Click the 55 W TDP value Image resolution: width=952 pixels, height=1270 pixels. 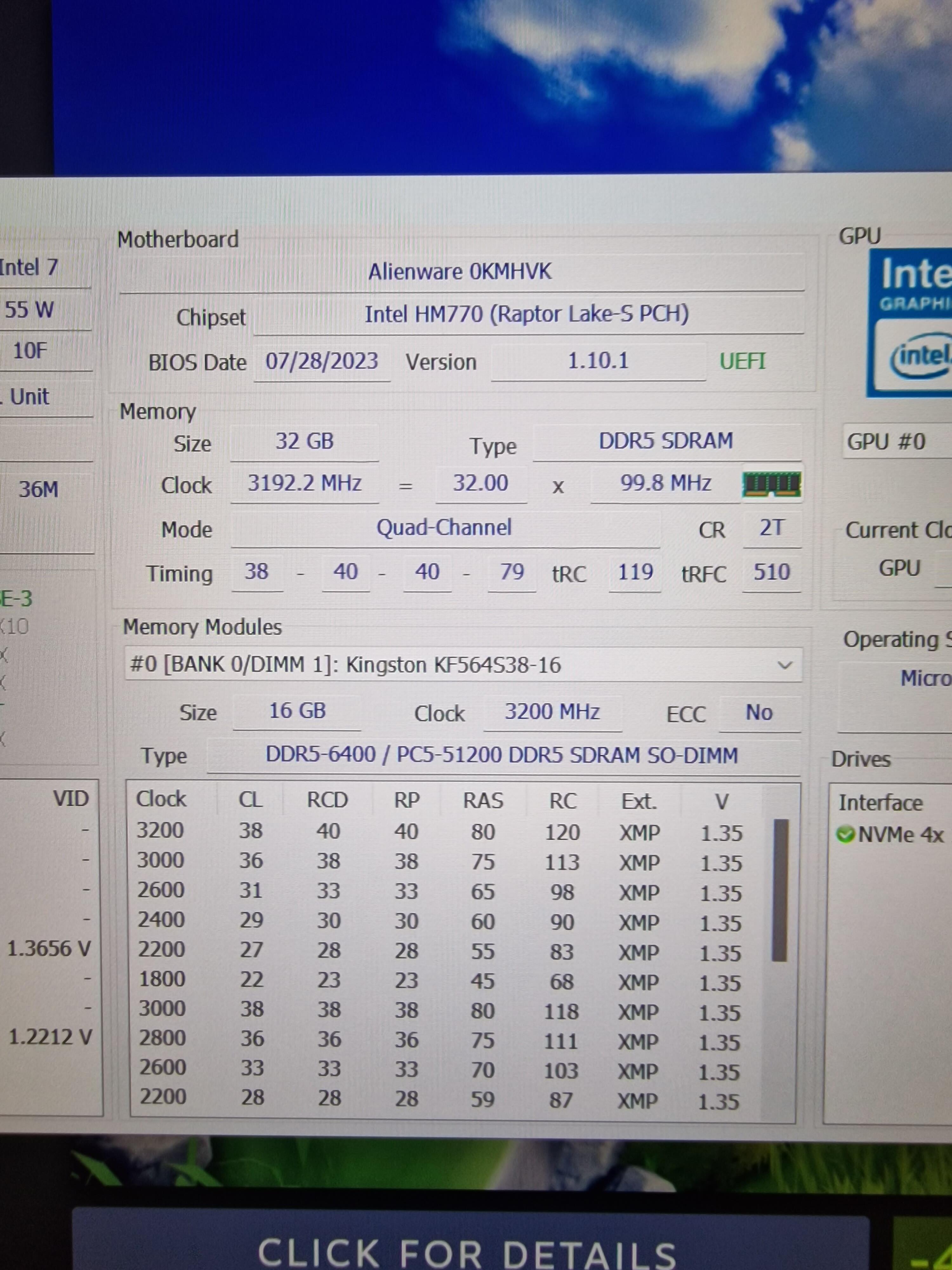[29, 310]
